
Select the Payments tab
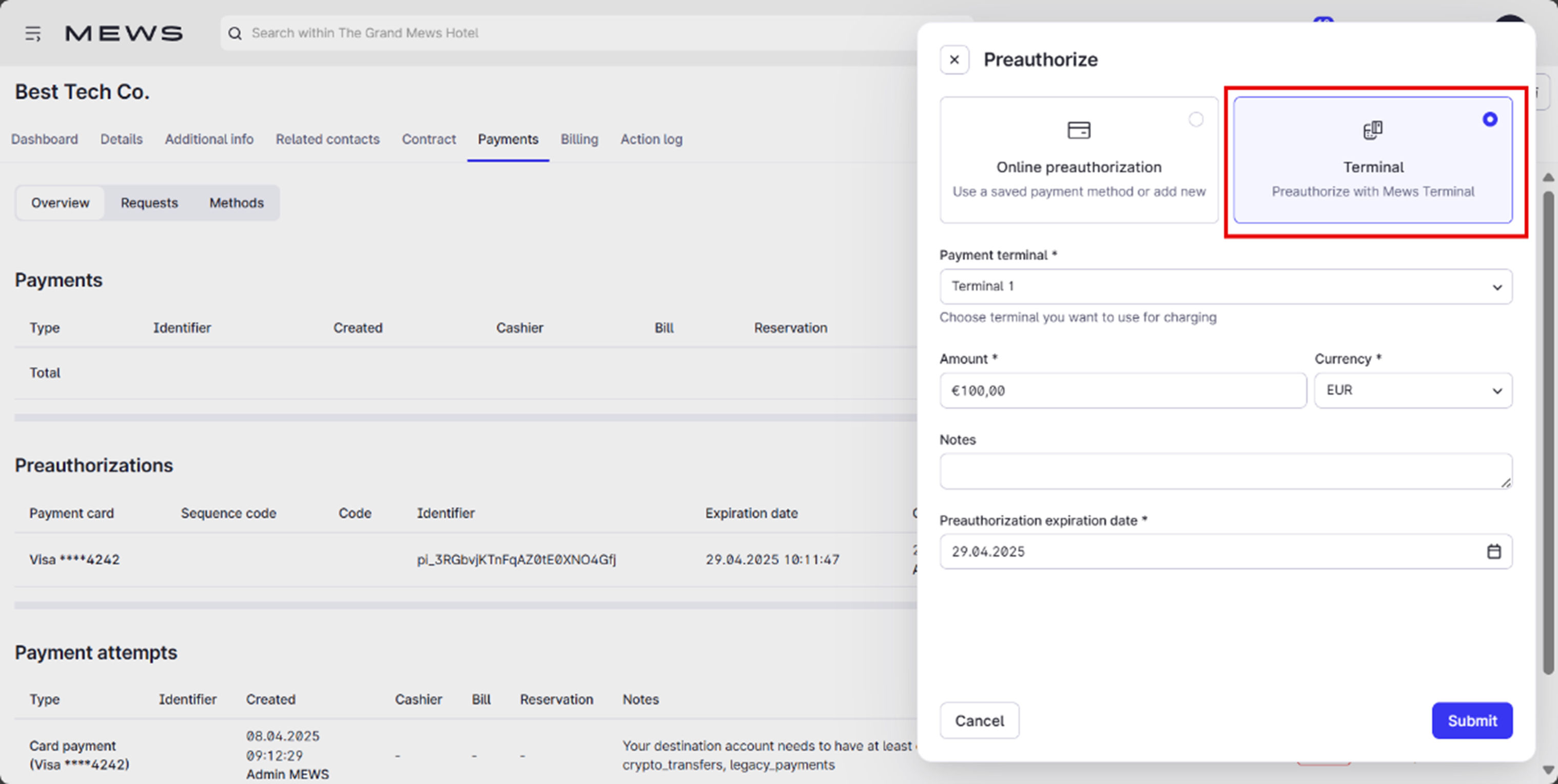[508, 139]
